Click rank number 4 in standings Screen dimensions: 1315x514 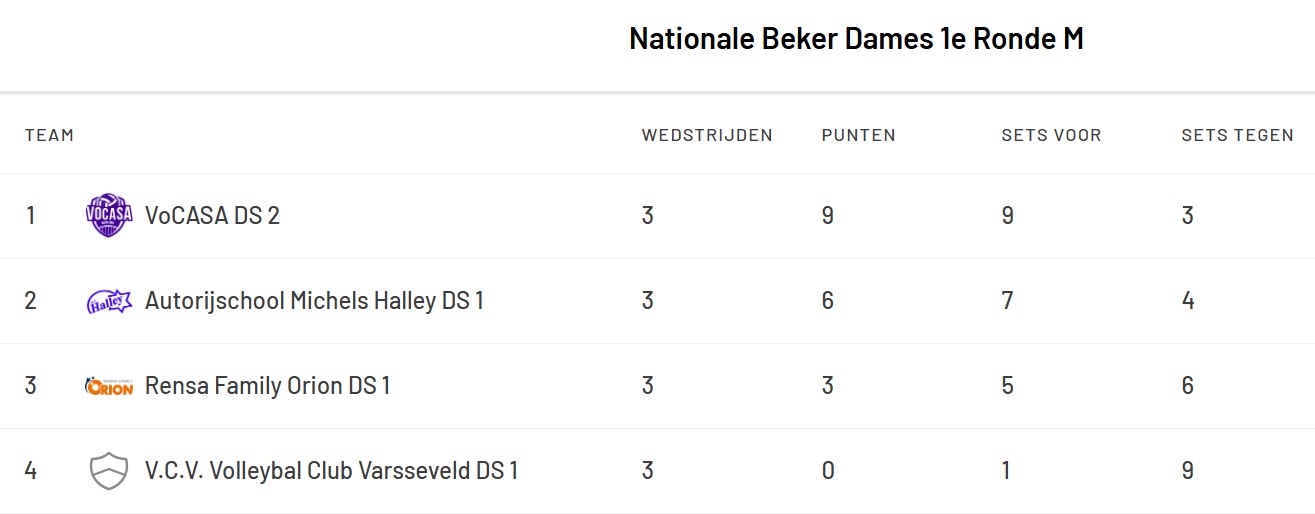pyautogui.click(x=31, y=471)
